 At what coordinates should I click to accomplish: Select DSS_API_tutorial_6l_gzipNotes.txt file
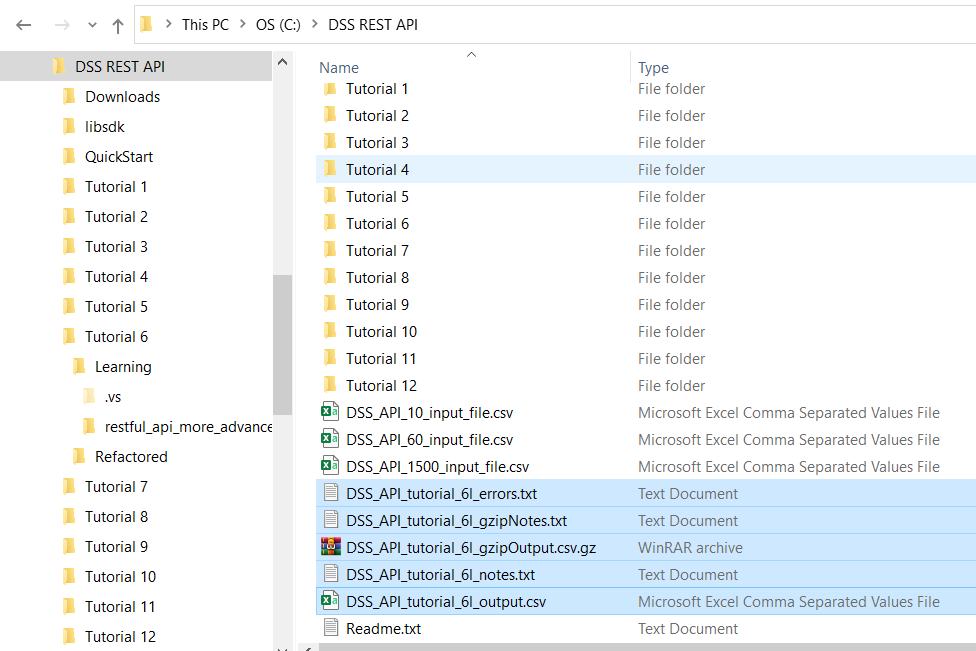456,521
